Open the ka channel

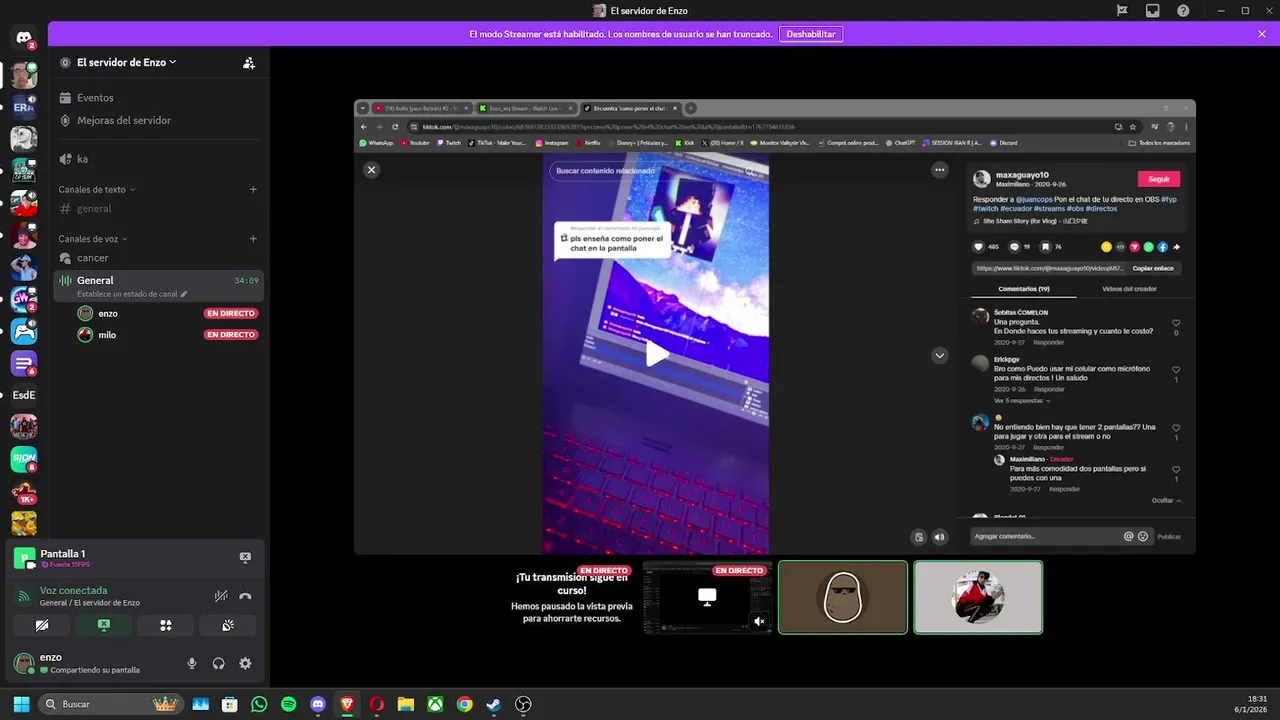tap(158, 159)
